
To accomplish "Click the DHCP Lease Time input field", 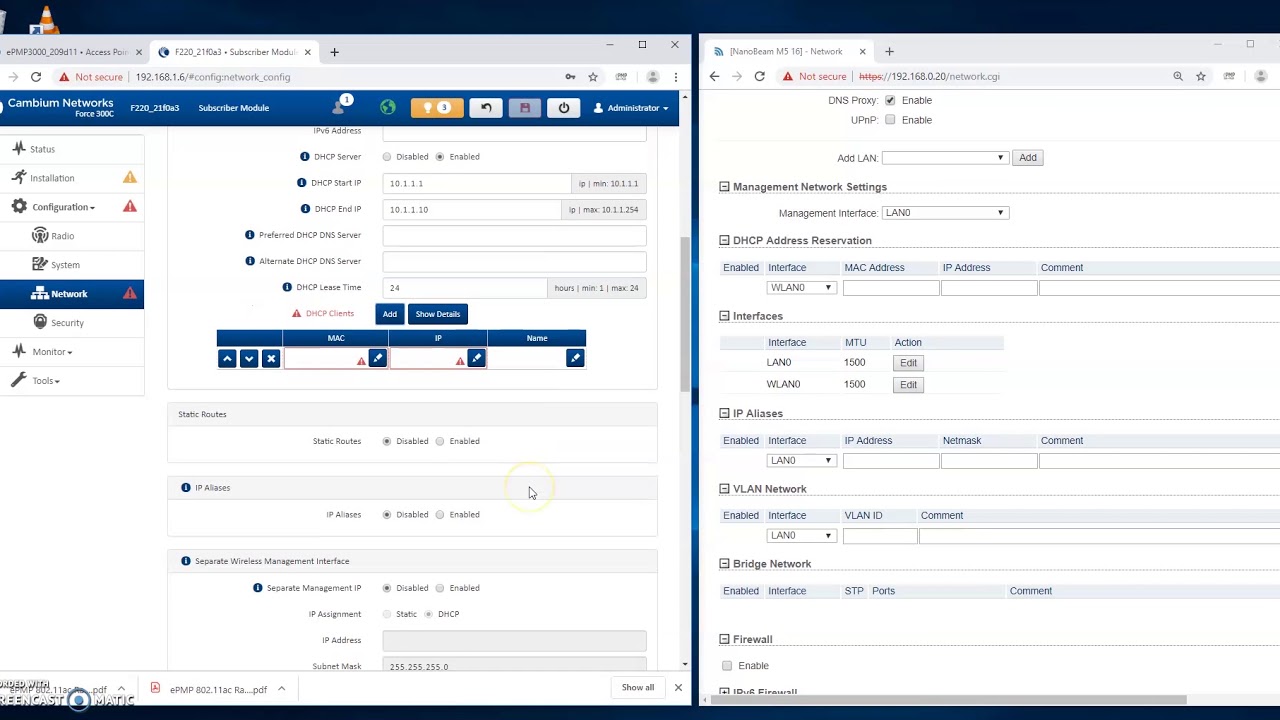I will [x=466, y=287].
